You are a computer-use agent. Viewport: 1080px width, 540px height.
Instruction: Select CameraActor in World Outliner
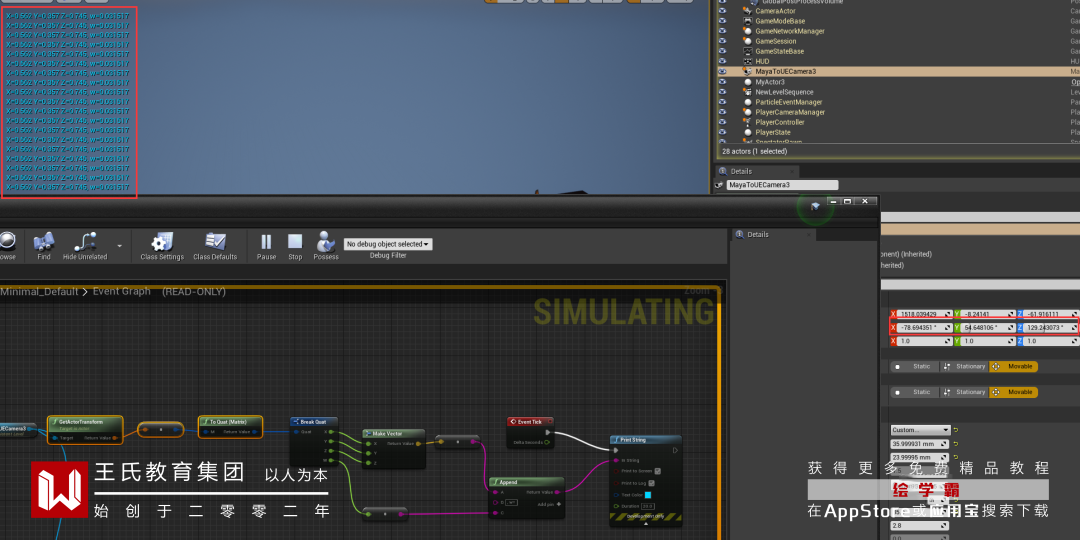point(776,11)
